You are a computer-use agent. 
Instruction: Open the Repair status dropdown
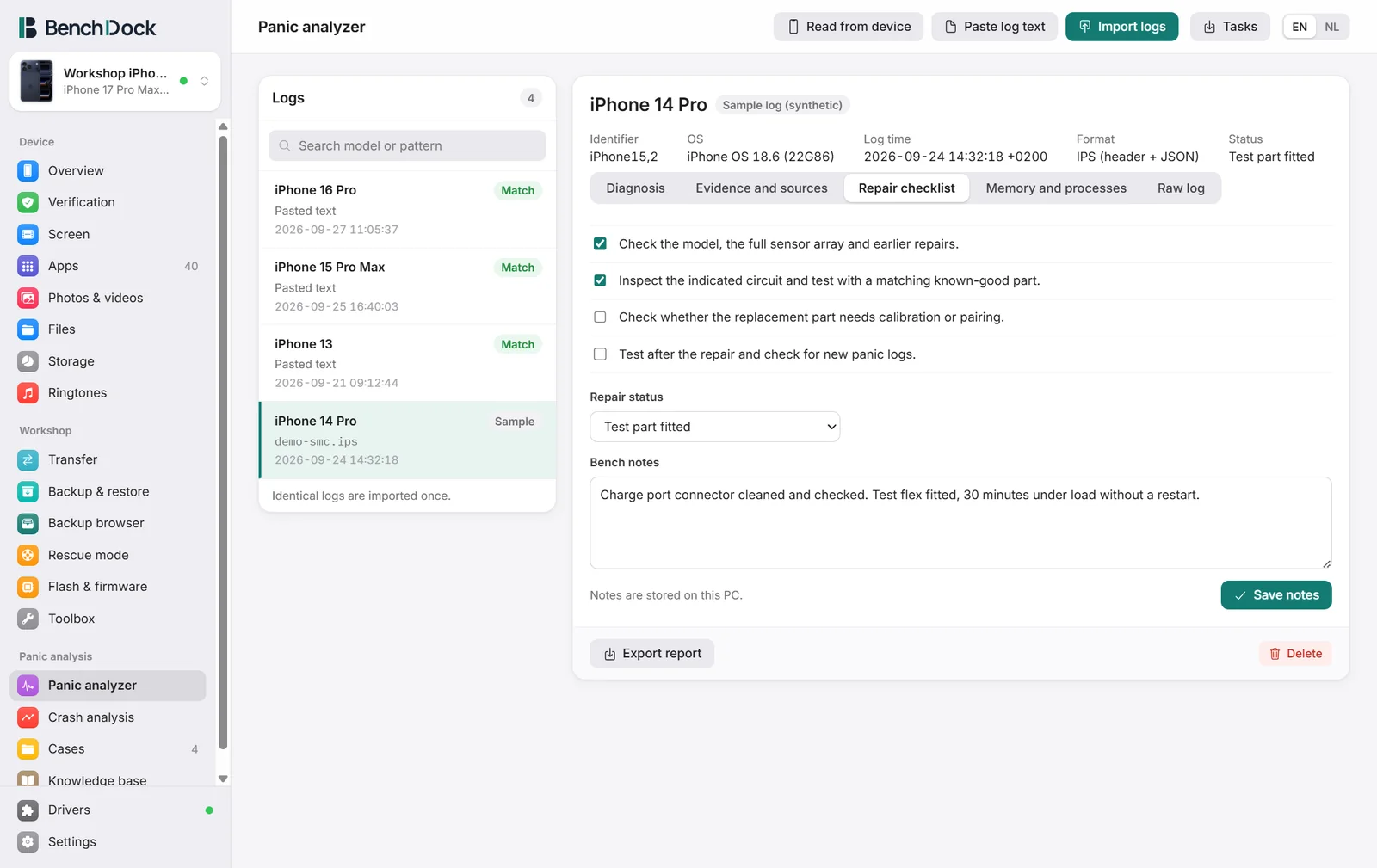point(715,427)
